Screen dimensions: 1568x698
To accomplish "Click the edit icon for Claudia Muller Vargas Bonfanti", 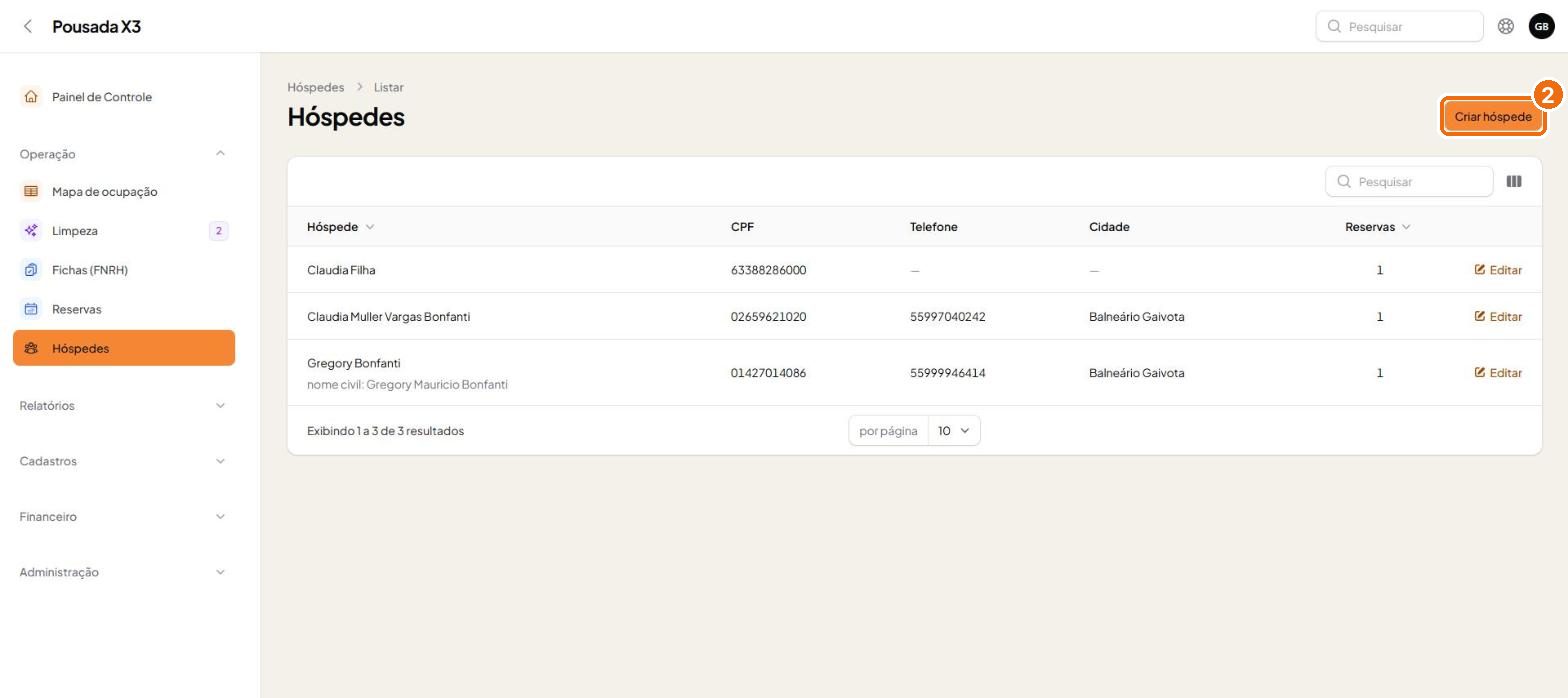I will 1480,317.
